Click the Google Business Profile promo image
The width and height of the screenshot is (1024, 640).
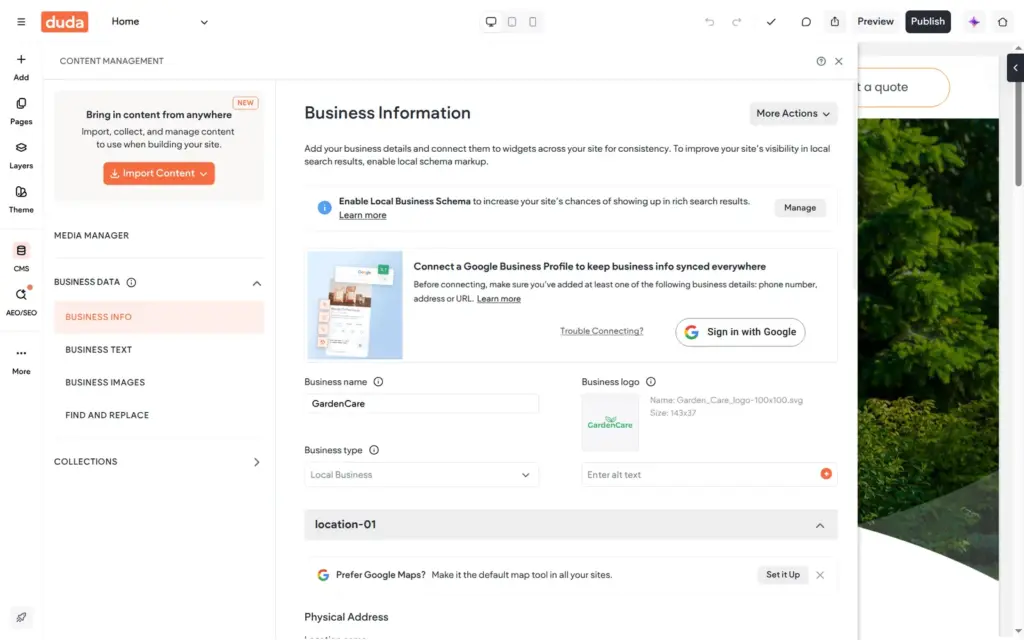[x=355, y=305]
